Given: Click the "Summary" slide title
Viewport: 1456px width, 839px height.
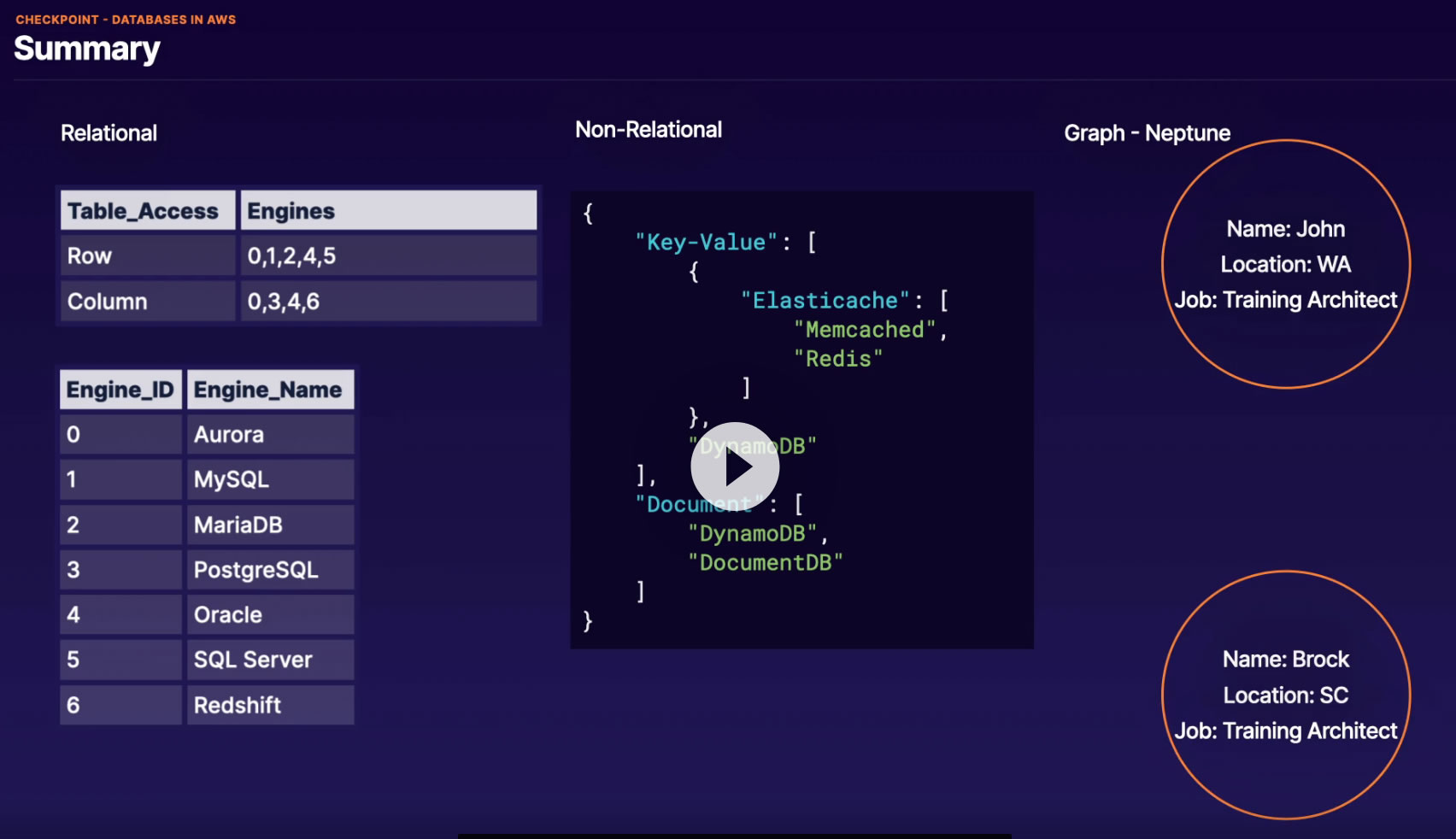Looking at the screenshot, I should tap(87, 50).
